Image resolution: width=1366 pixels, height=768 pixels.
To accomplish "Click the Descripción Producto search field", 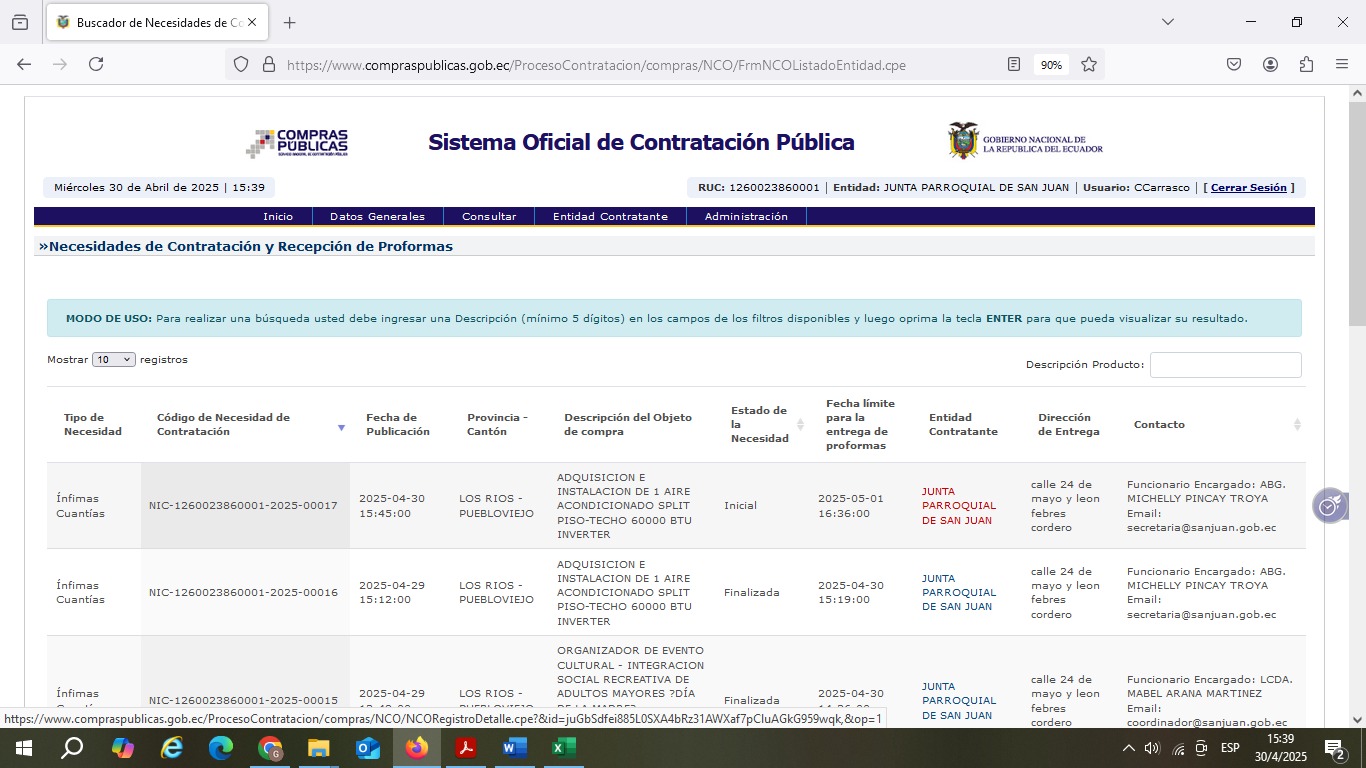I will (1225, 365).
